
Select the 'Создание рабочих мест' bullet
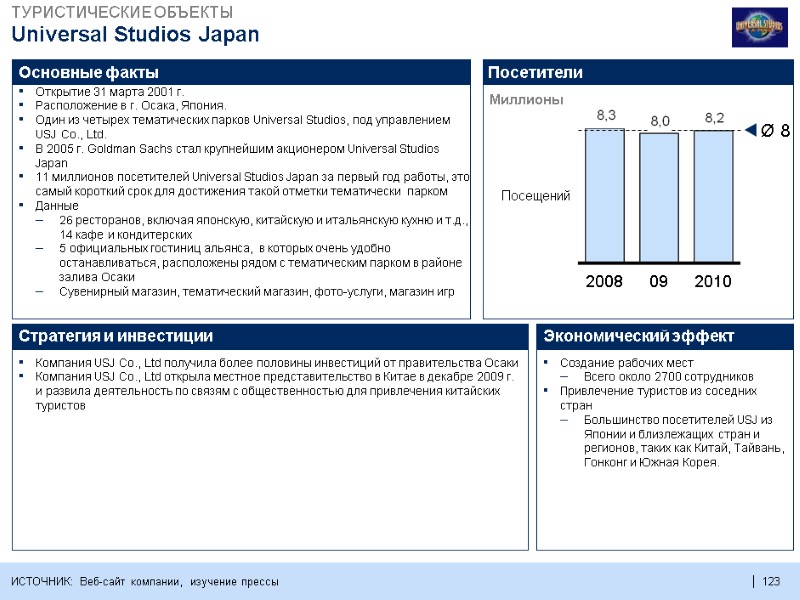coord(627,363)
